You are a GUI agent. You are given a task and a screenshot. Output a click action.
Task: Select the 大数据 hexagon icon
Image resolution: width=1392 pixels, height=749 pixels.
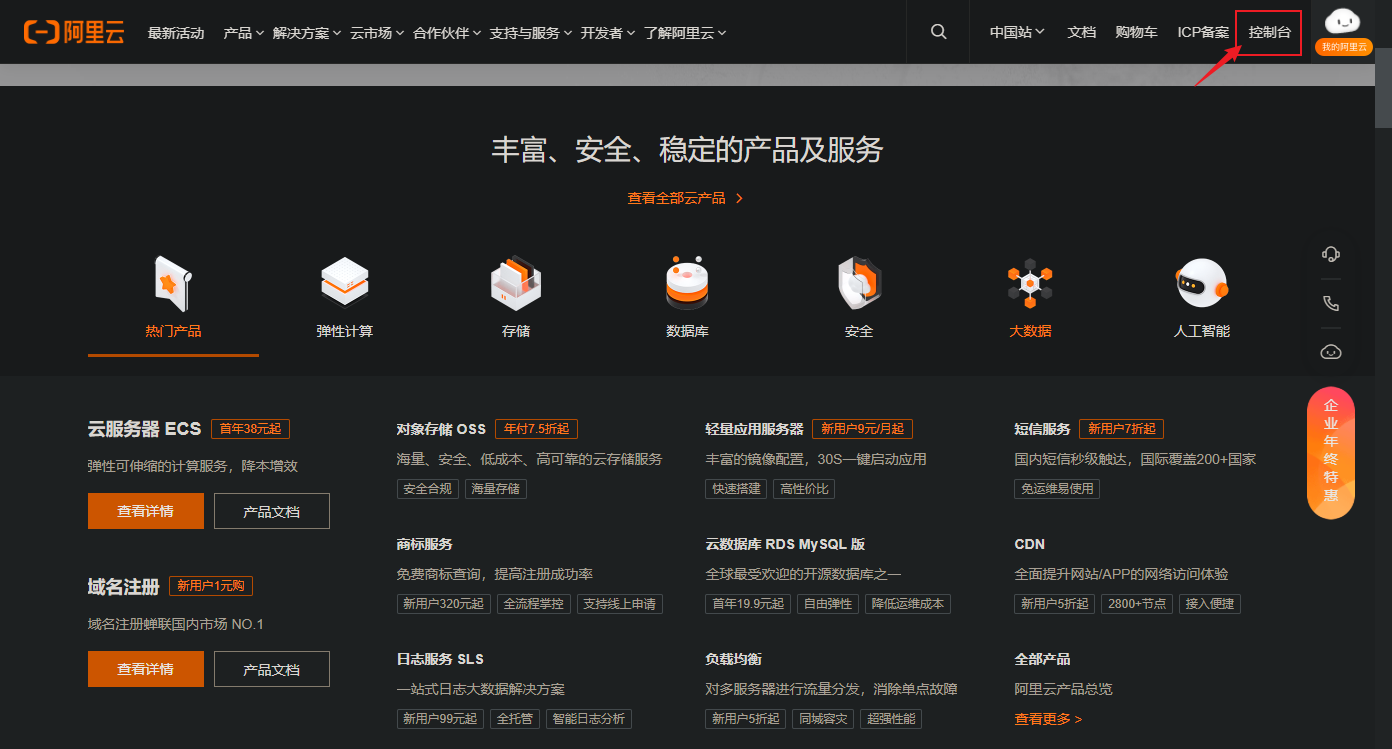tap(1030, 283)
